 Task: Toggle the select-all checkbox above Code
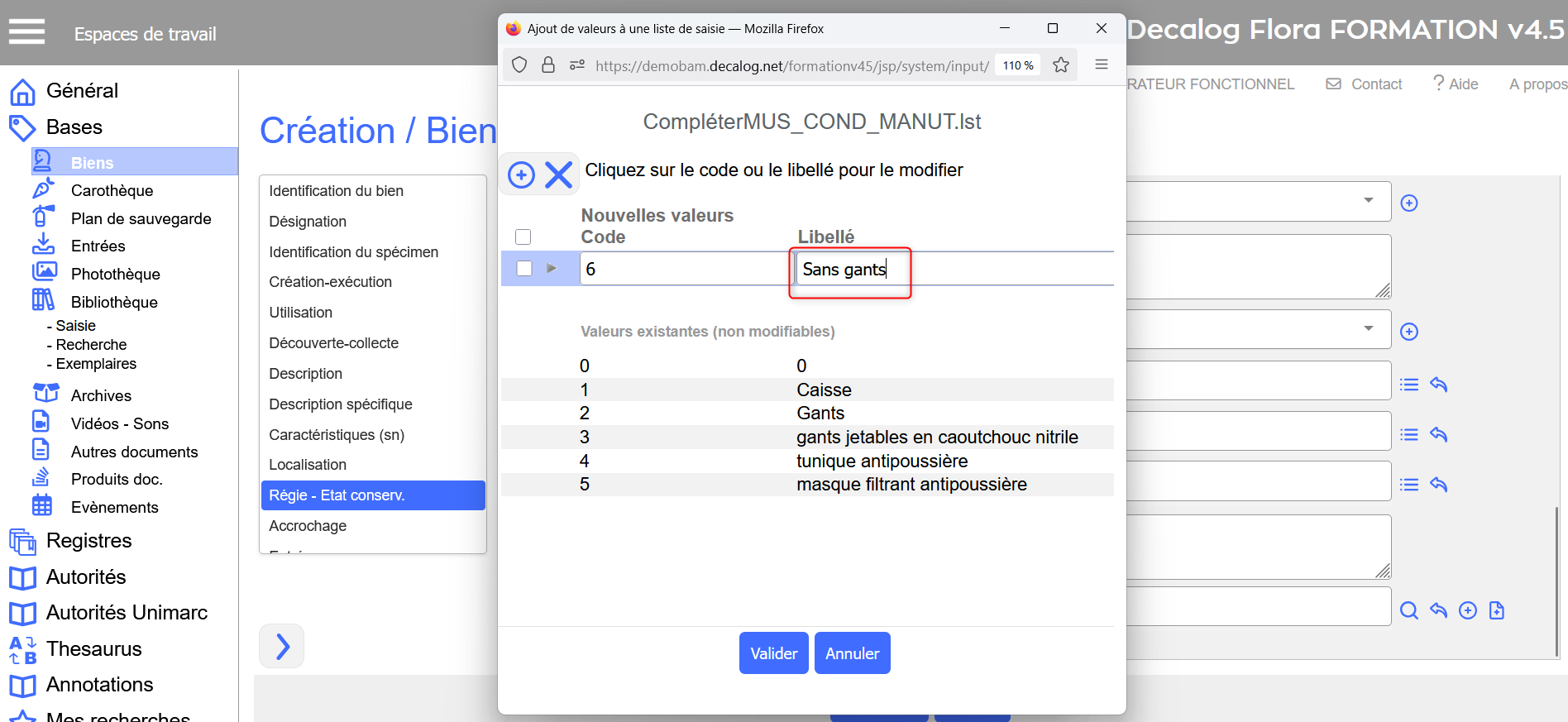coord(523,237)
